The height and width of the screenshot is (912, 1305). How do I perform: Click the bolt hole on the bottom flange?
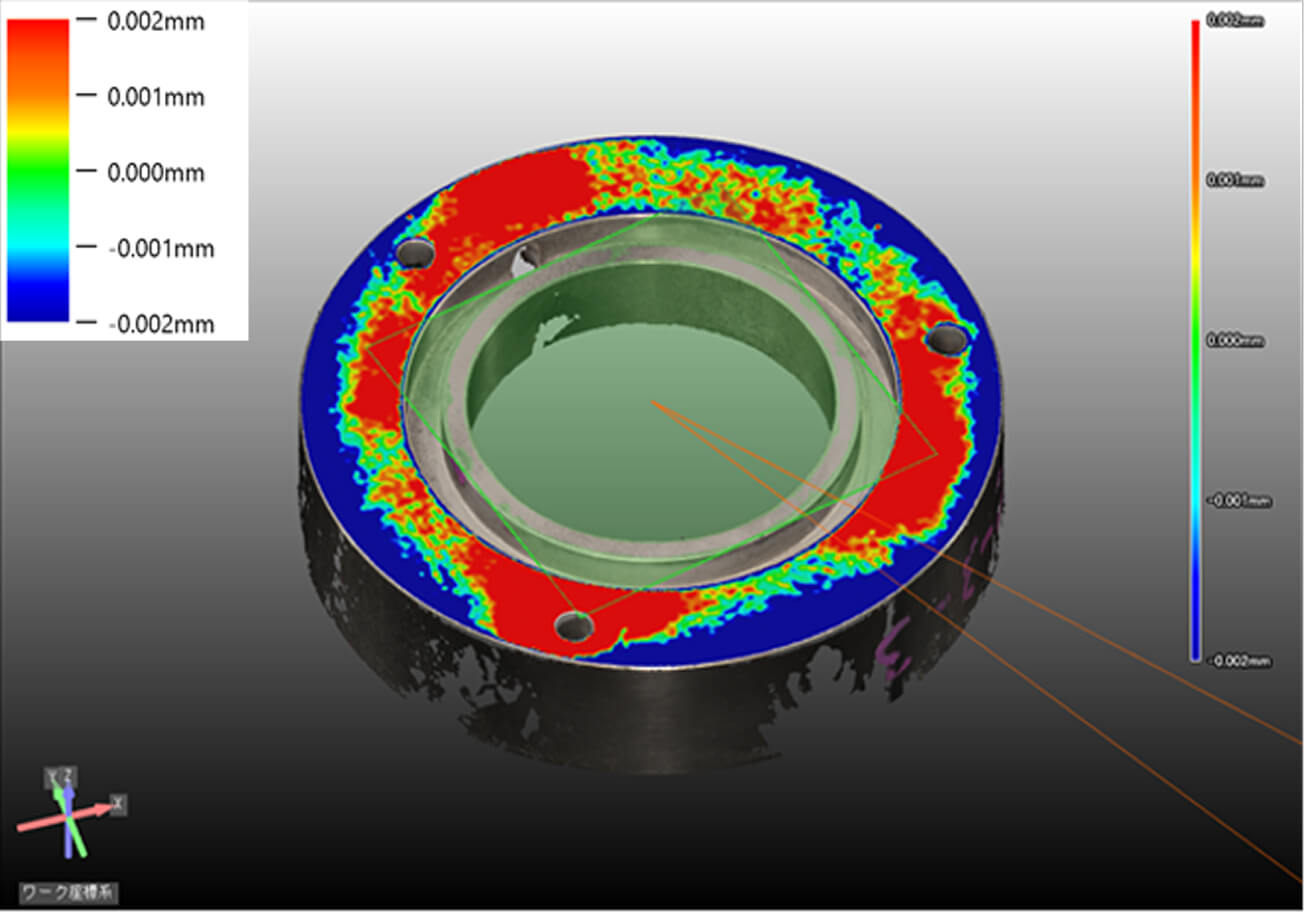coord(574,626)
